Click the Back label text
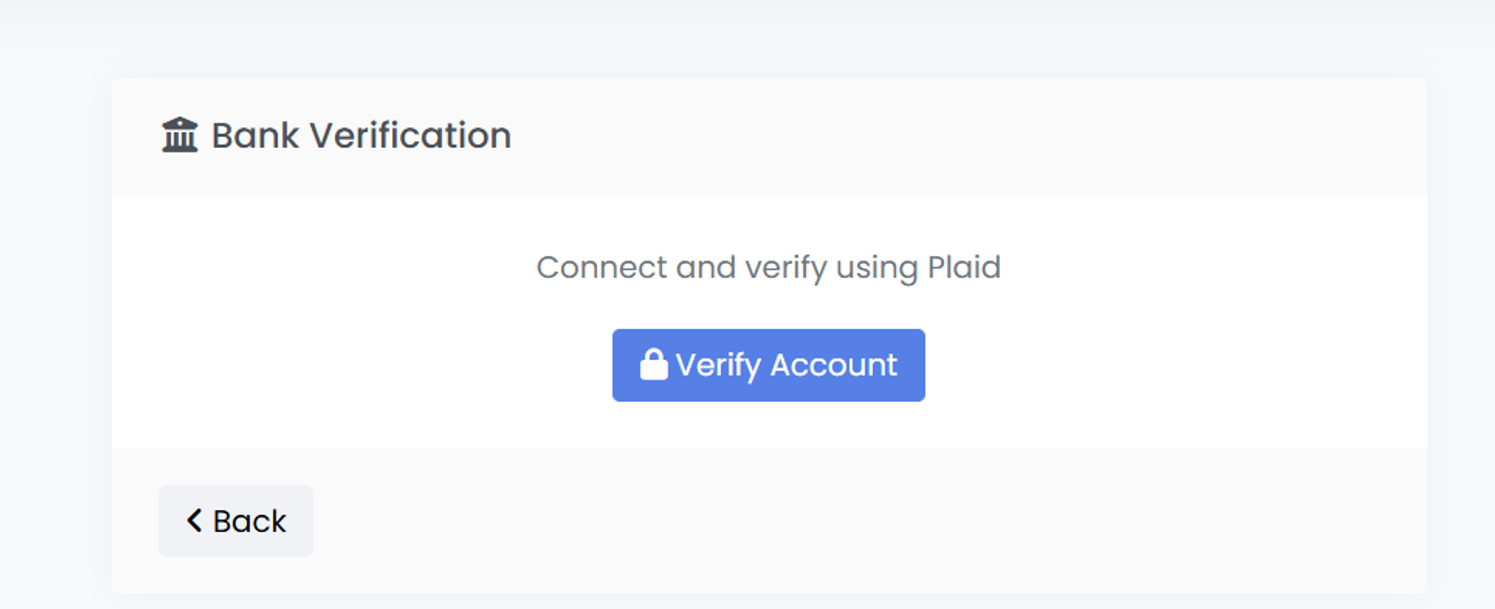This screenshot has height=609, width=1495. click(250, 521)
